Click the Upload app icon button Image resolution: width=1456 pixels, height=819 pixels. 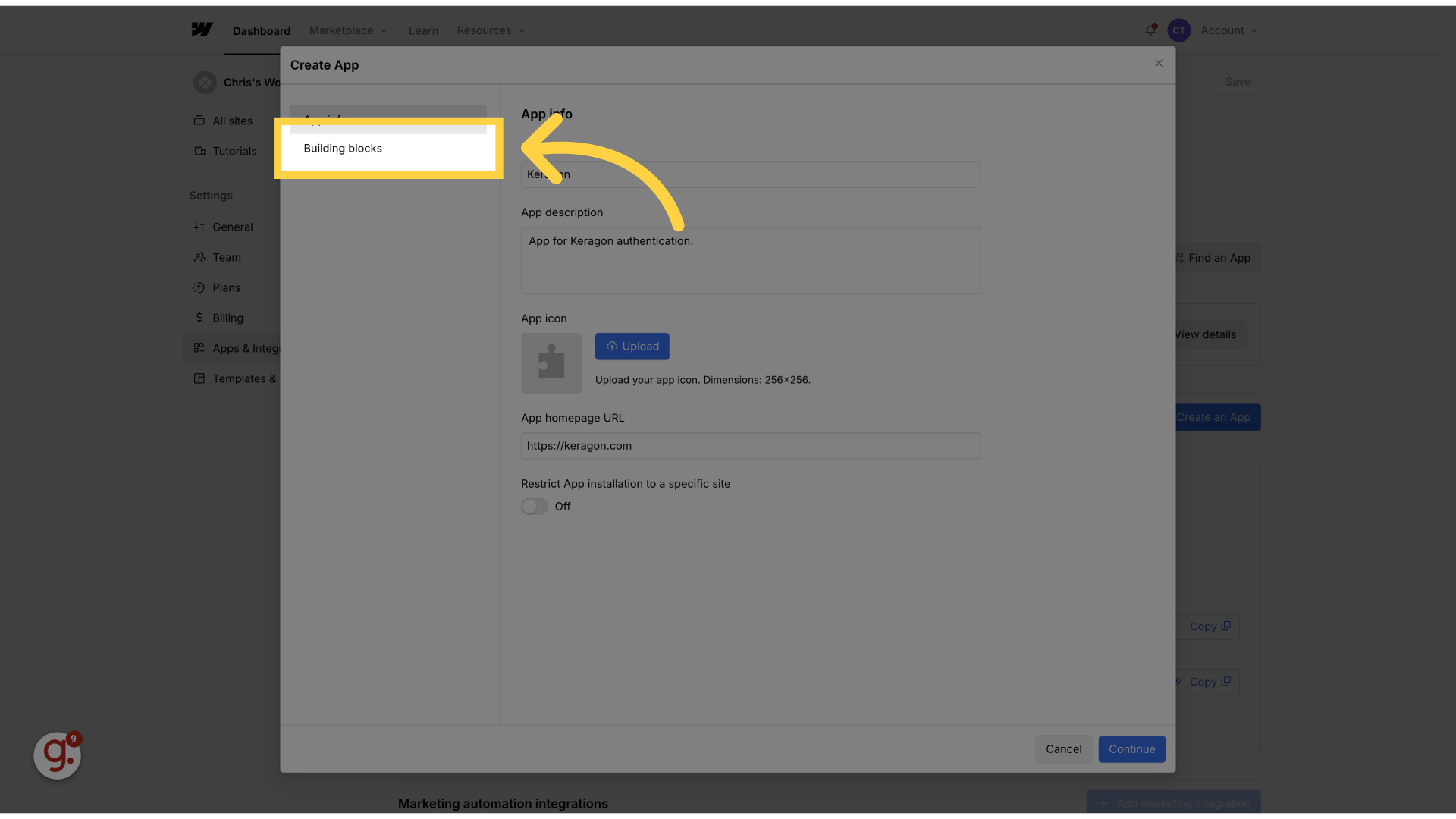(632, 347)
